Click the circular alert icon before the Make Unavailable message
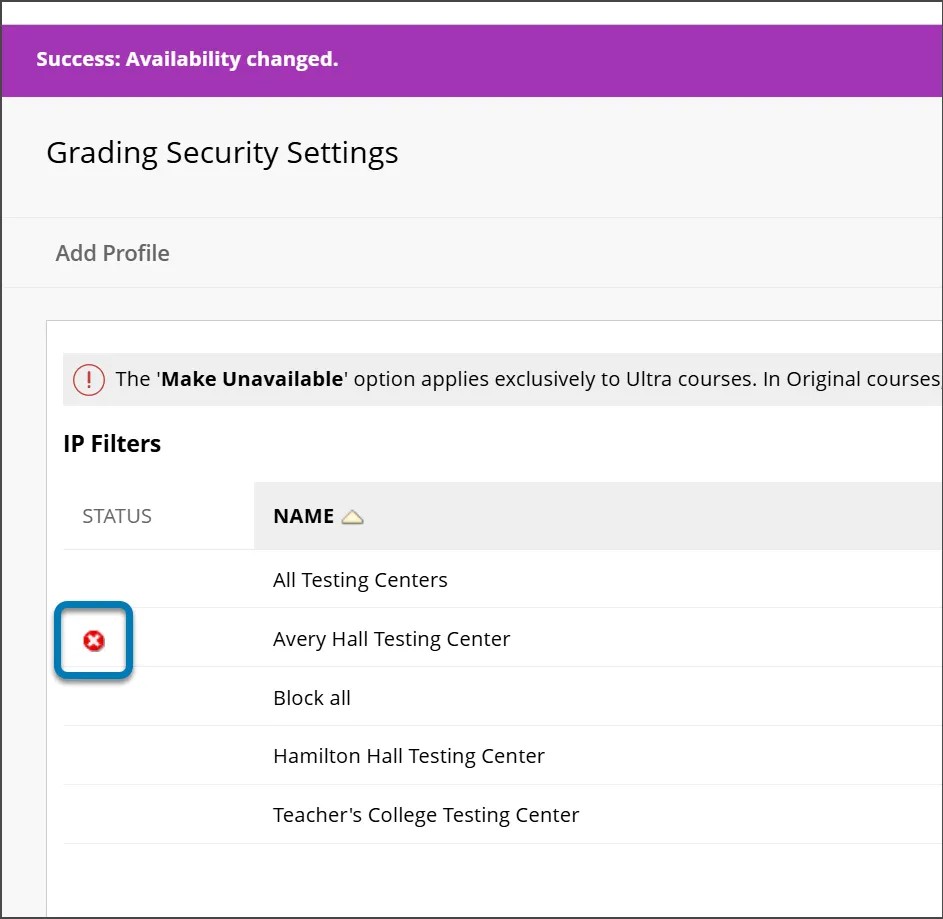The image size is (943, 919). (89, 380)
